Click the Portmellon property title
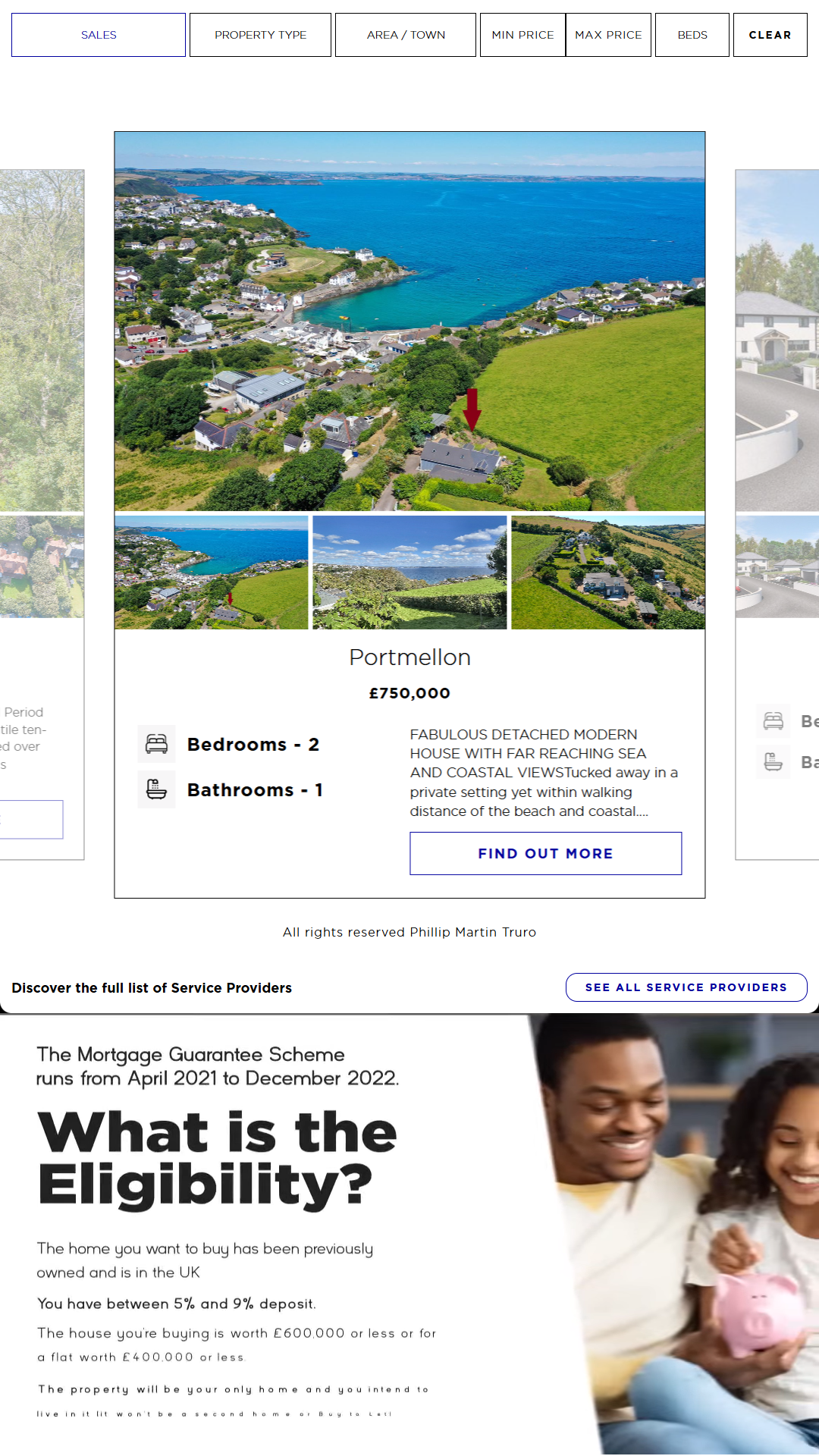 (x=409, y=657)
